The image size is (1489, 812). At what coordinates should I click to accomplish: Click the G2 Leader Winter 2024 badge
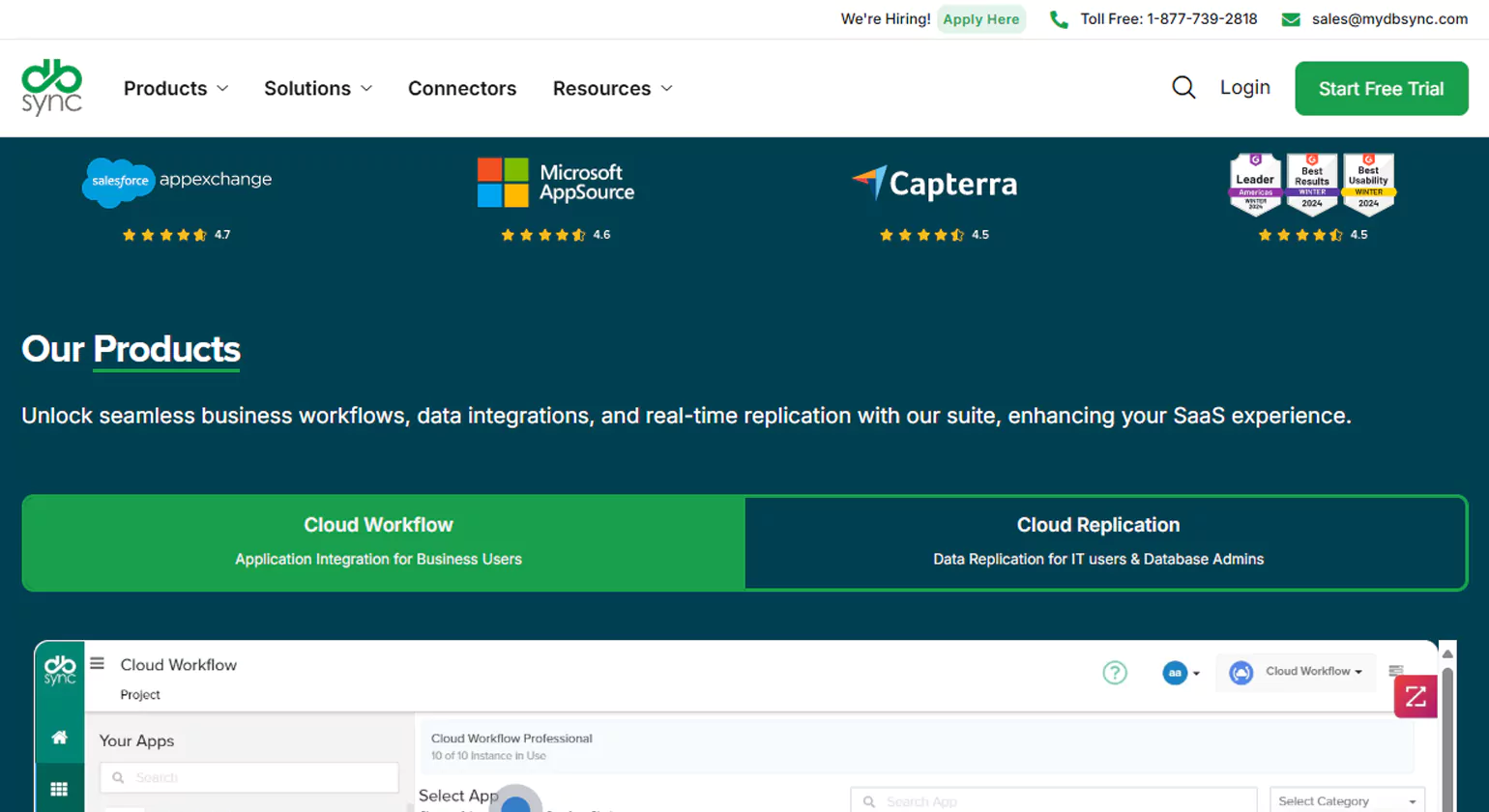(x=1255, y=183)
